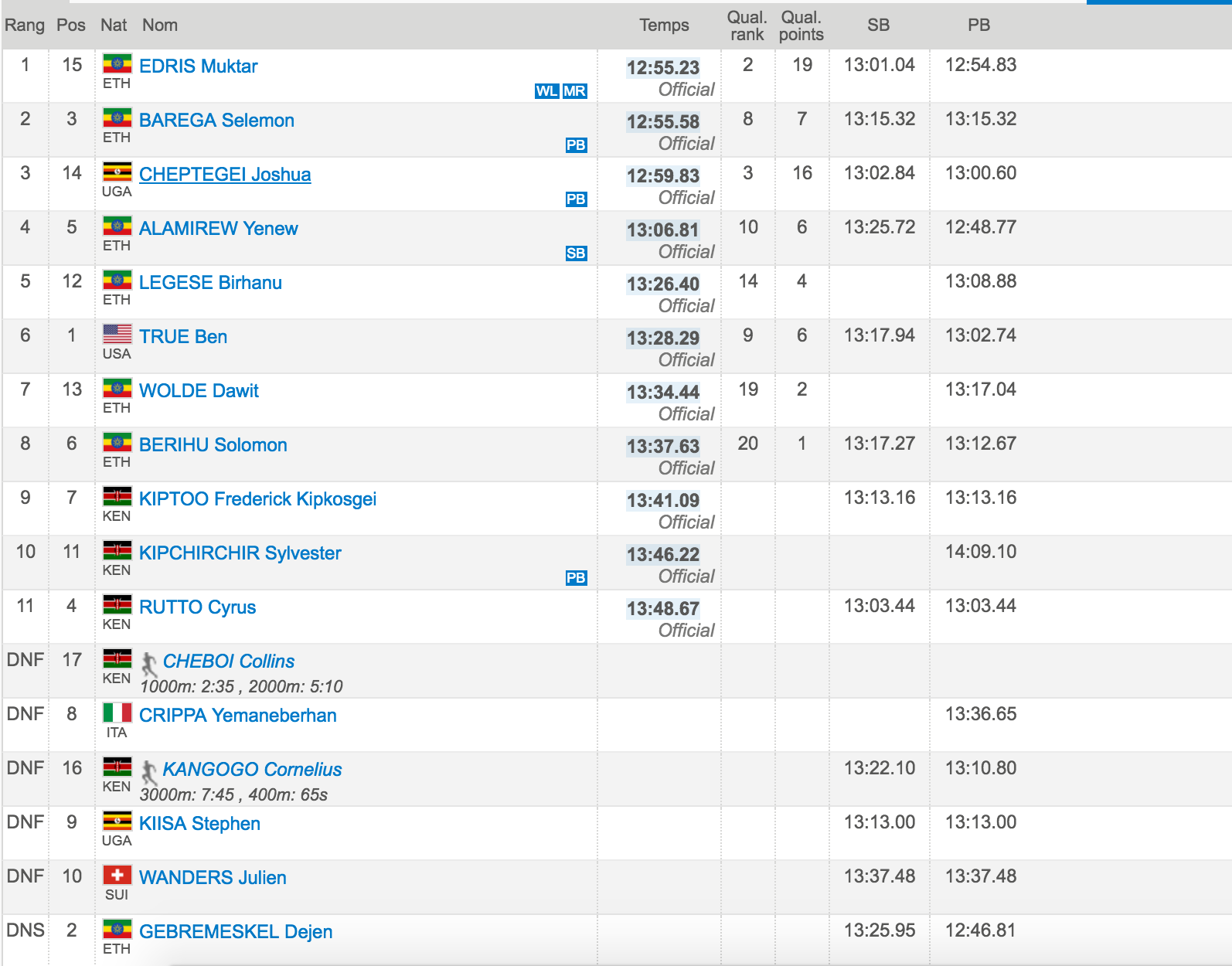
Task: Open GEBREMESKEL Dejen athlete profile
Action: coord(236,932)
